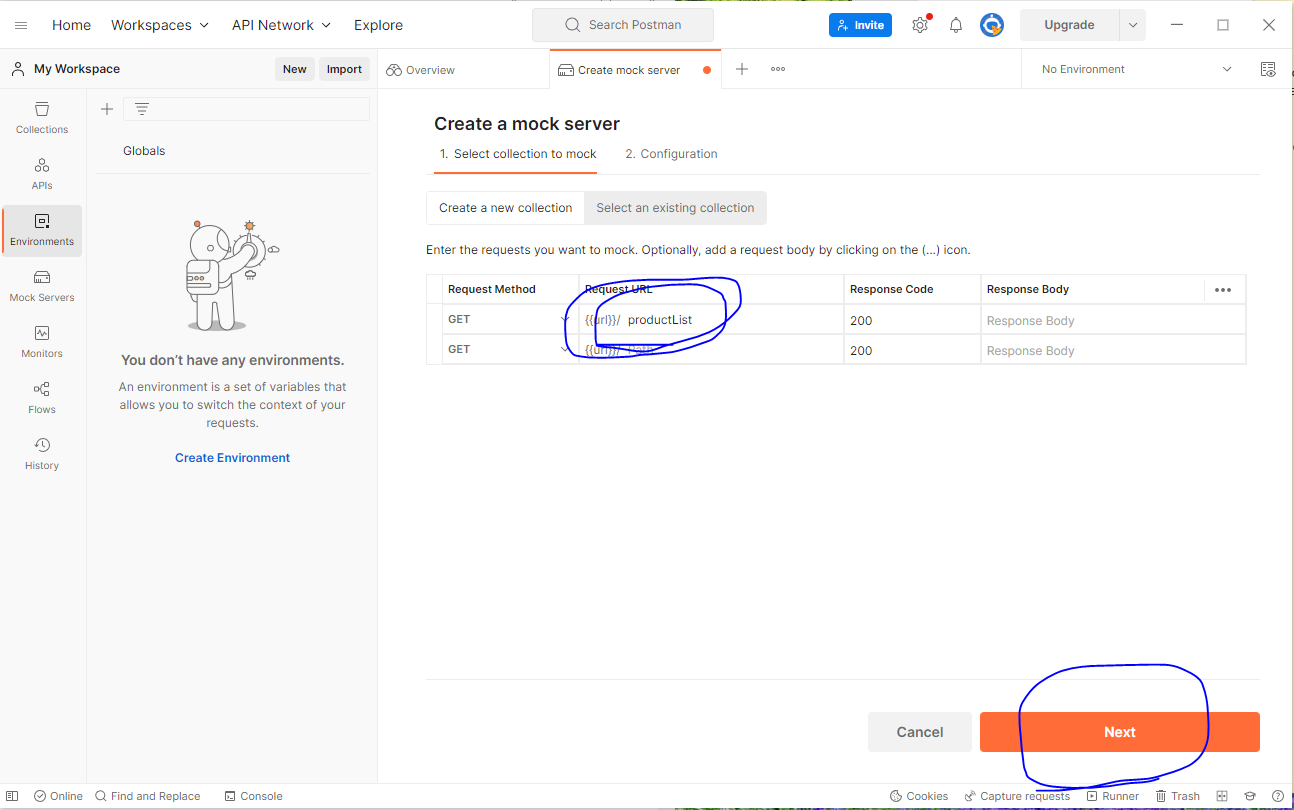Follow the Create Environment link
1294x810 pixels.
[x=232, y=458]
